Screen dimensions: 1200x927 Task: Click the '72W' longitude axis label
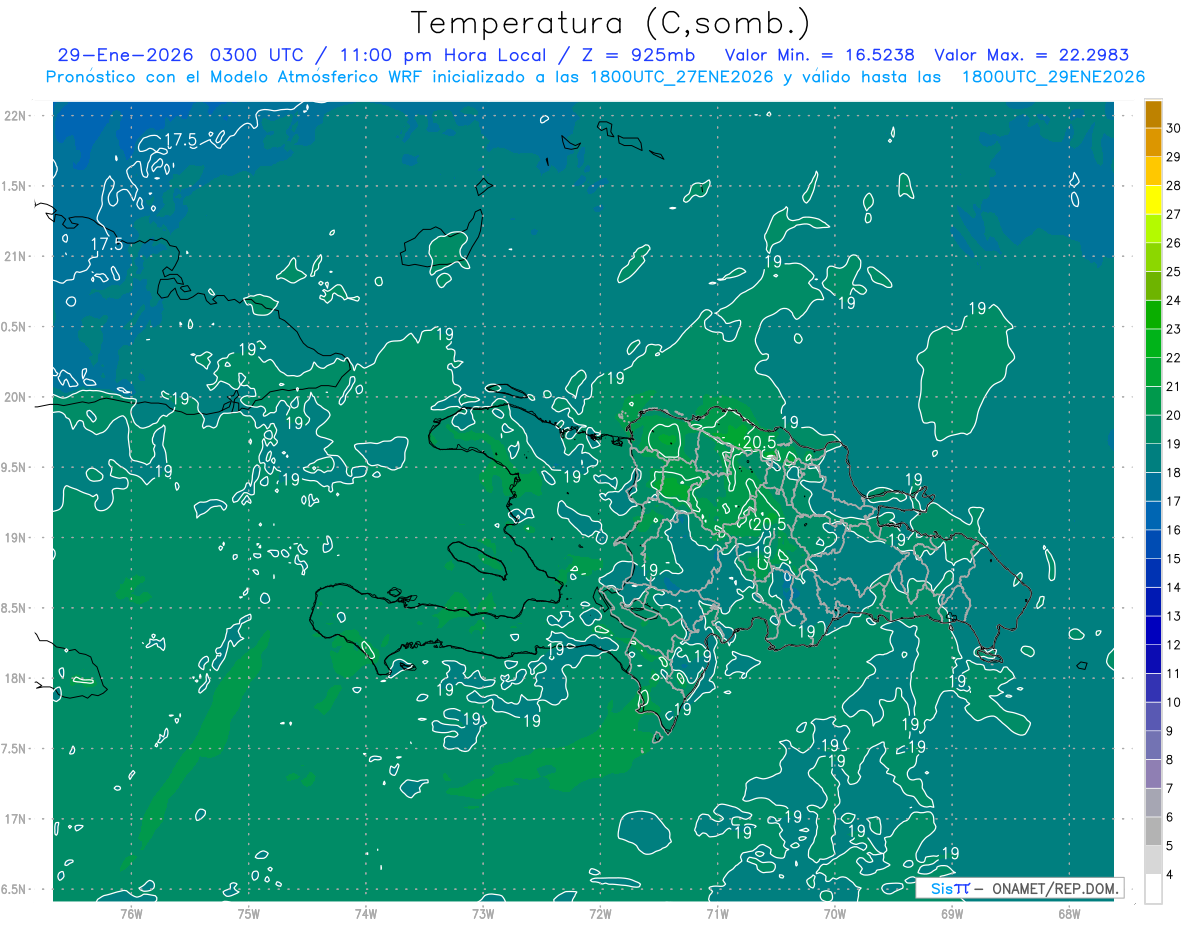600,913
